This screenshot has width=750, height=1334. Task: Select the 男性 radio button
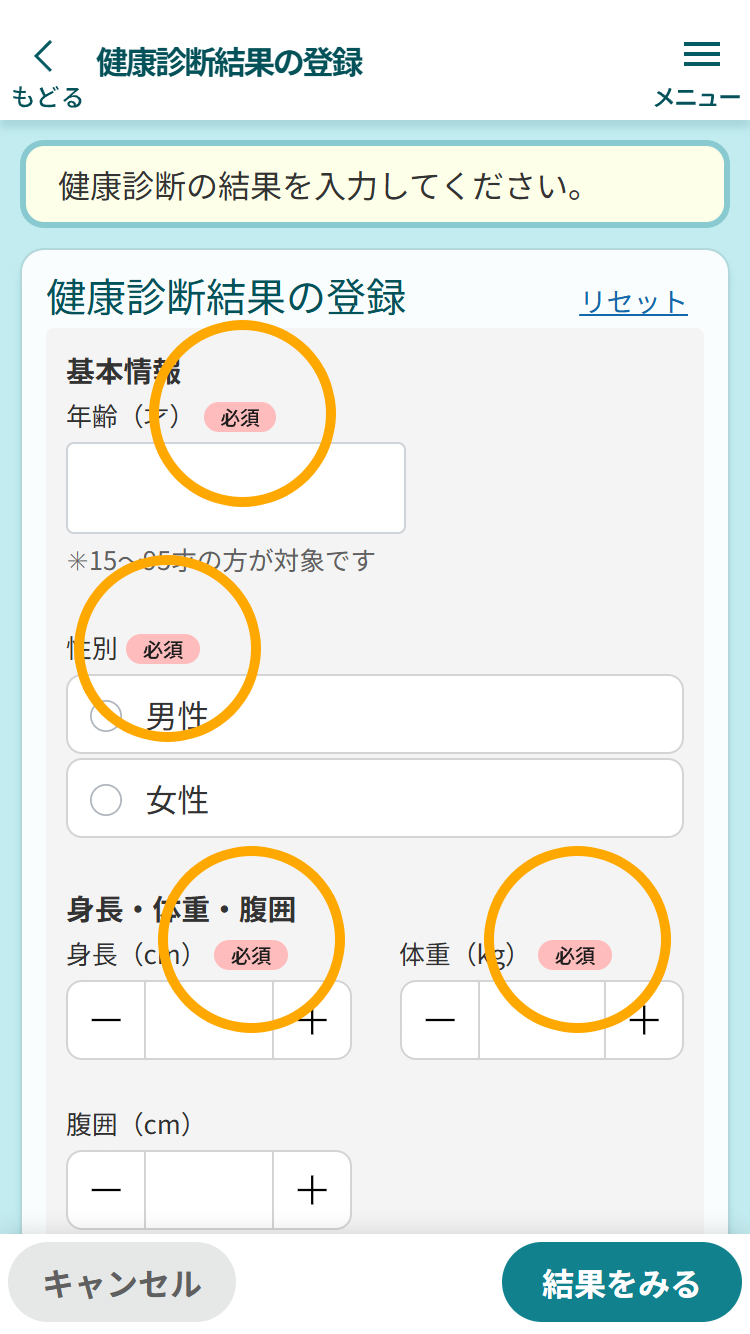pos(106,715)
